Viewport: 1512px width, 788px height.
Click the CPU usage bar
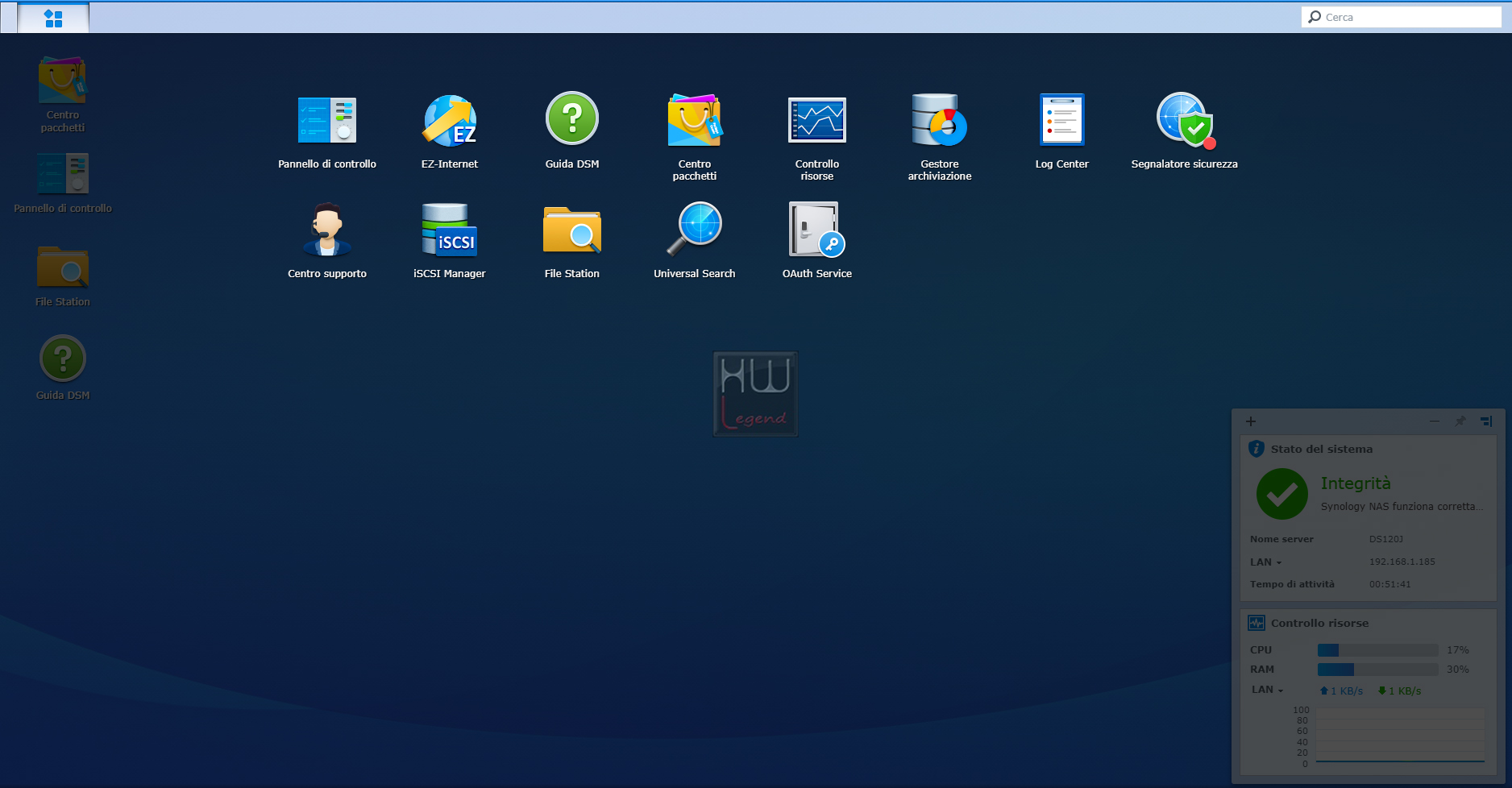coord(1378,650)
